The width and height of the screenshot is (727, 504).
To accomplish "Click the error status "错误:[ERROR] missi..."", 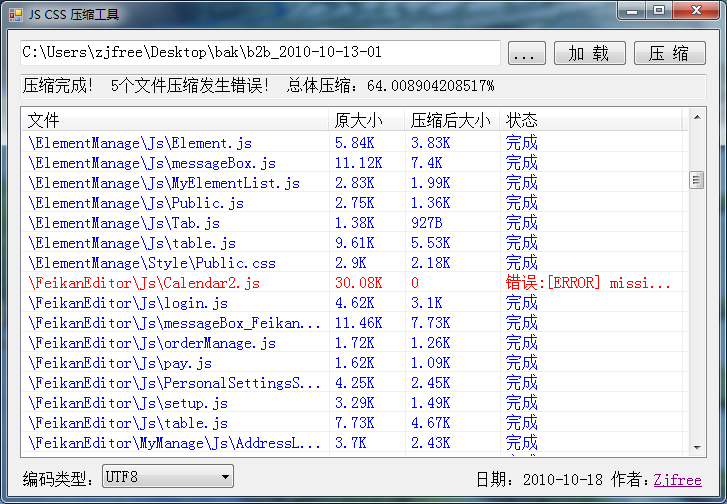I will click(x=588, y=283).
